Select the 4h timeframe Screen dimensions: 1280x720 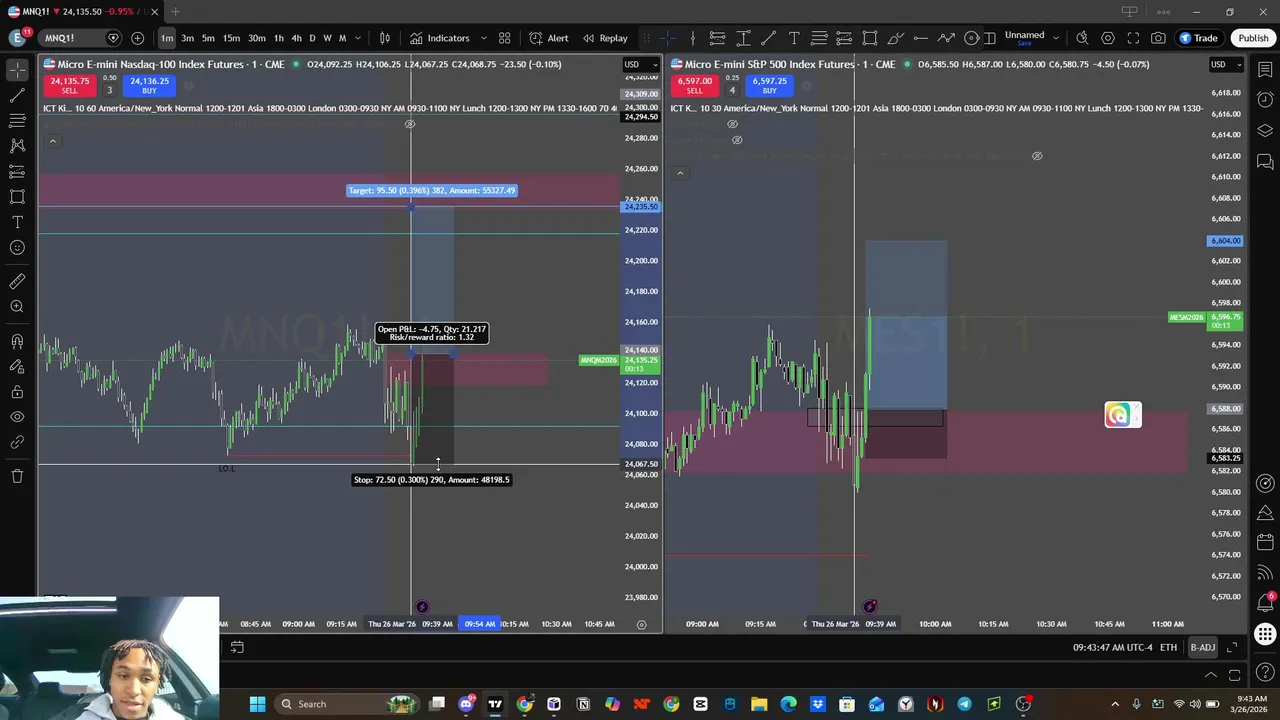pyautogui.click(x=296, y=38)
